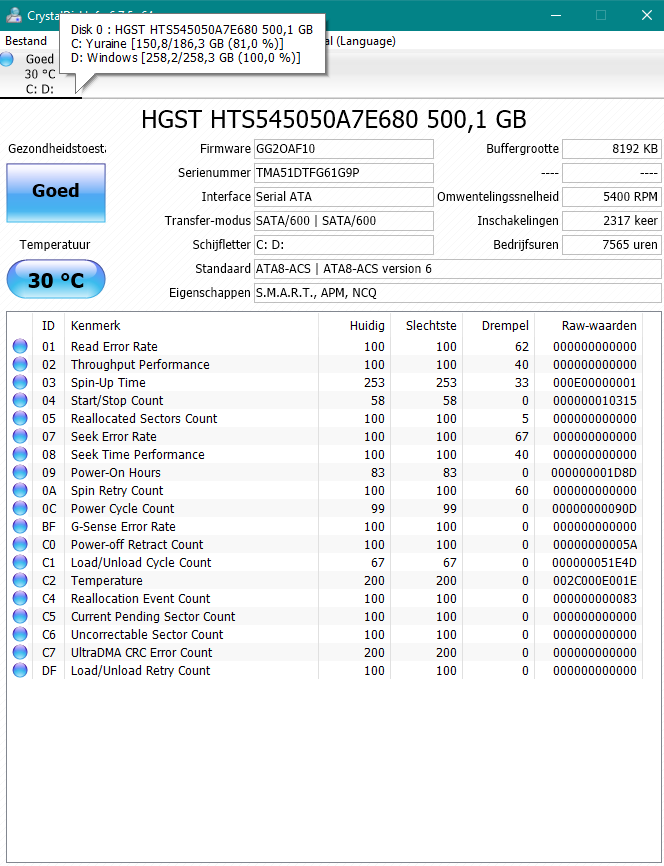Click the ID column header
This screenshot has height=866, width=664.
(x=49, y=326)
